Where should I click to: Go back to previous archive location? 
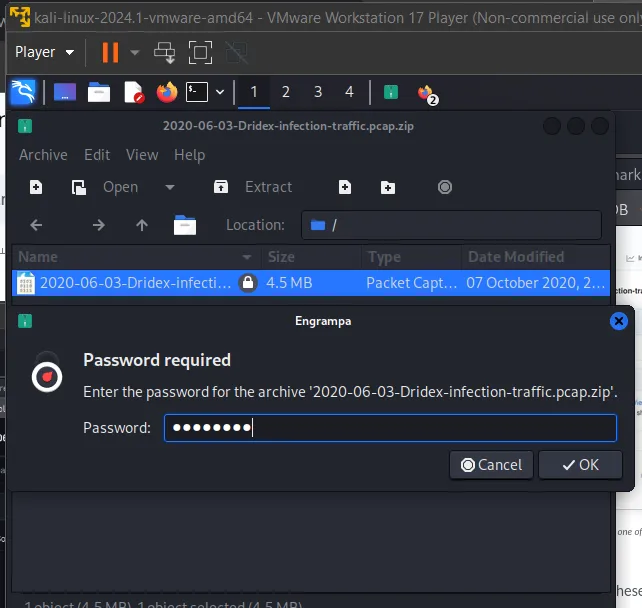[36, 225]
